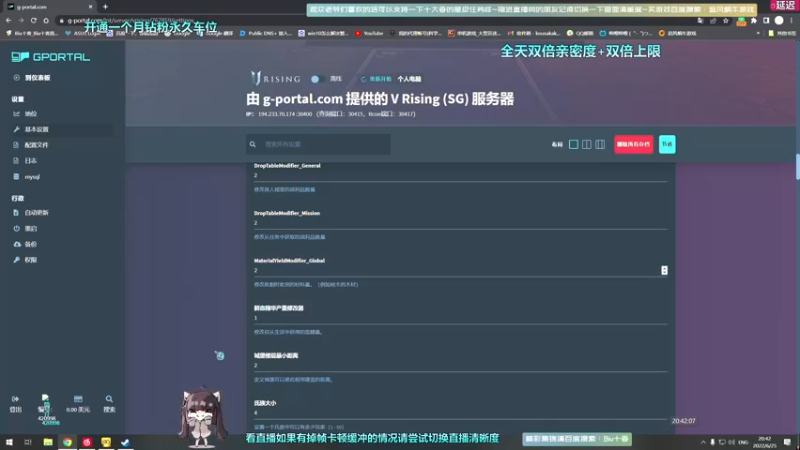The width and height of the screenshot is (800, 450).
Task: Click the red delete all saves button
Action: [x=633, y=144]
